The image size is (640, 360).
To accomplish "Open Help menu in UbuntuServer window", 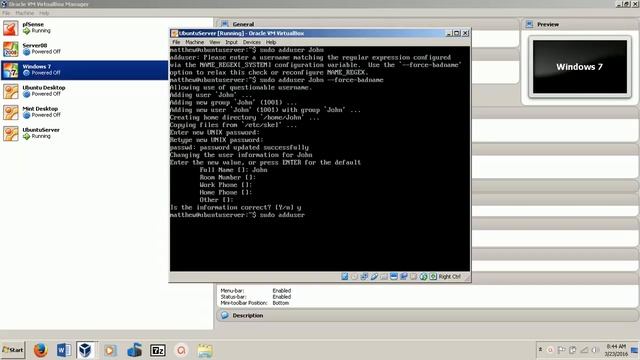I will (271, 42).
